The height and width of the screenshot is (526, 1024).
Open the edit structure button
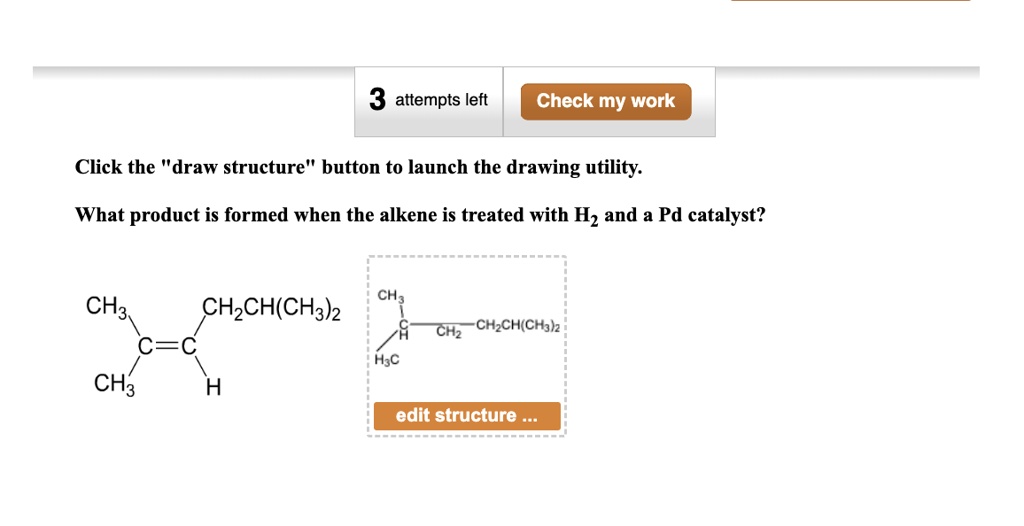tap(467, 416)
